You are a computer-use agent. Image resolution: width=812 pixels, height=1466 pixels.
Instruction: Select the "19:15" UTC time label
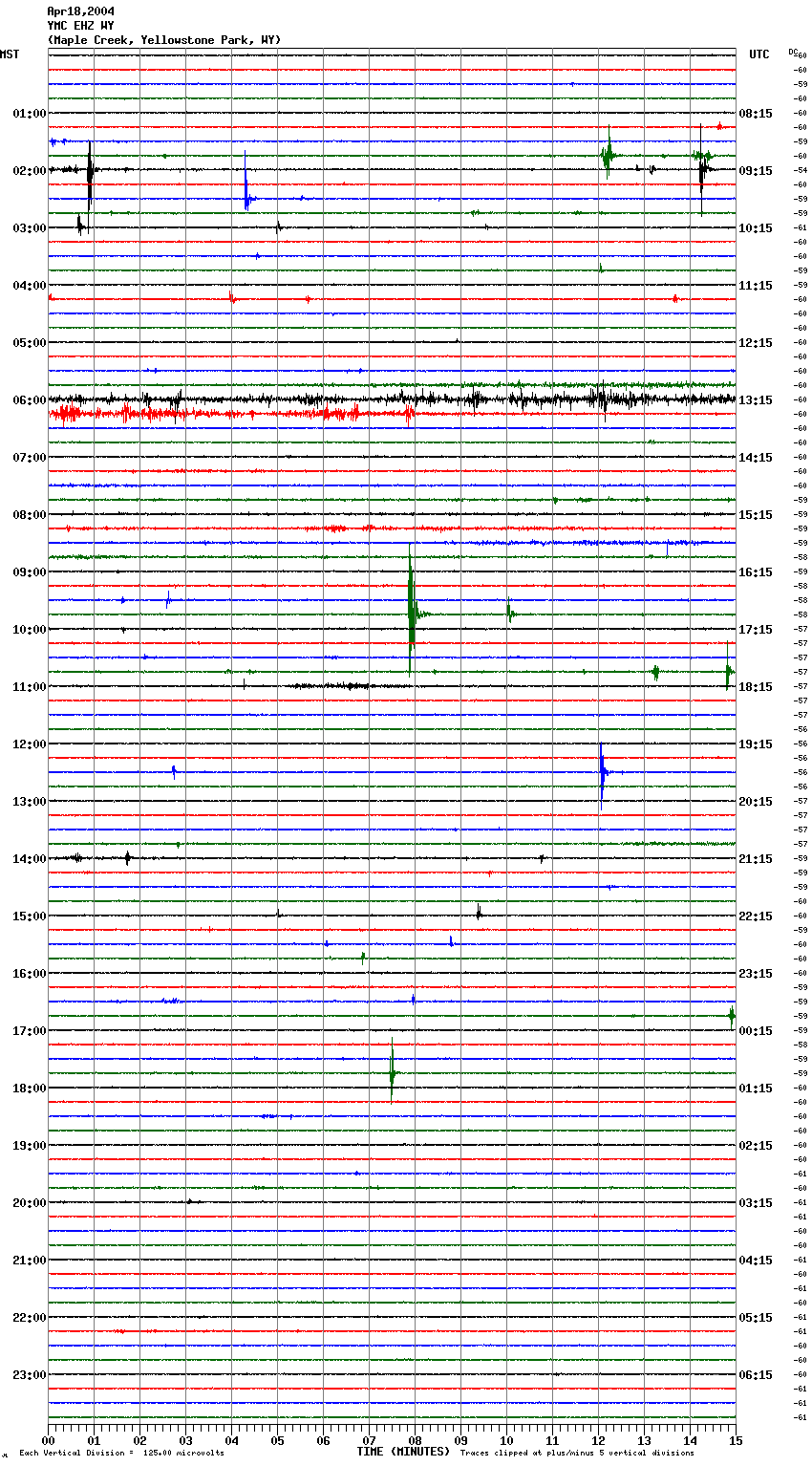pyautogui.click(x=756, y=744)
